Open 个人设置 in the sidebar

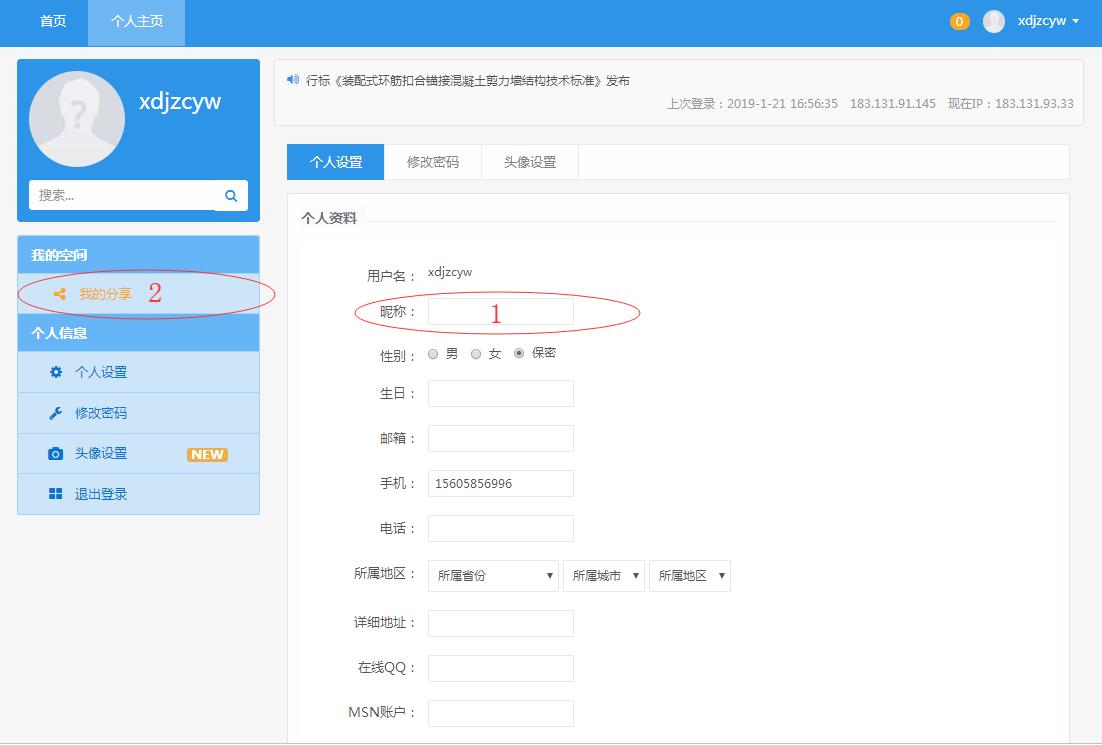coord(138,372)
